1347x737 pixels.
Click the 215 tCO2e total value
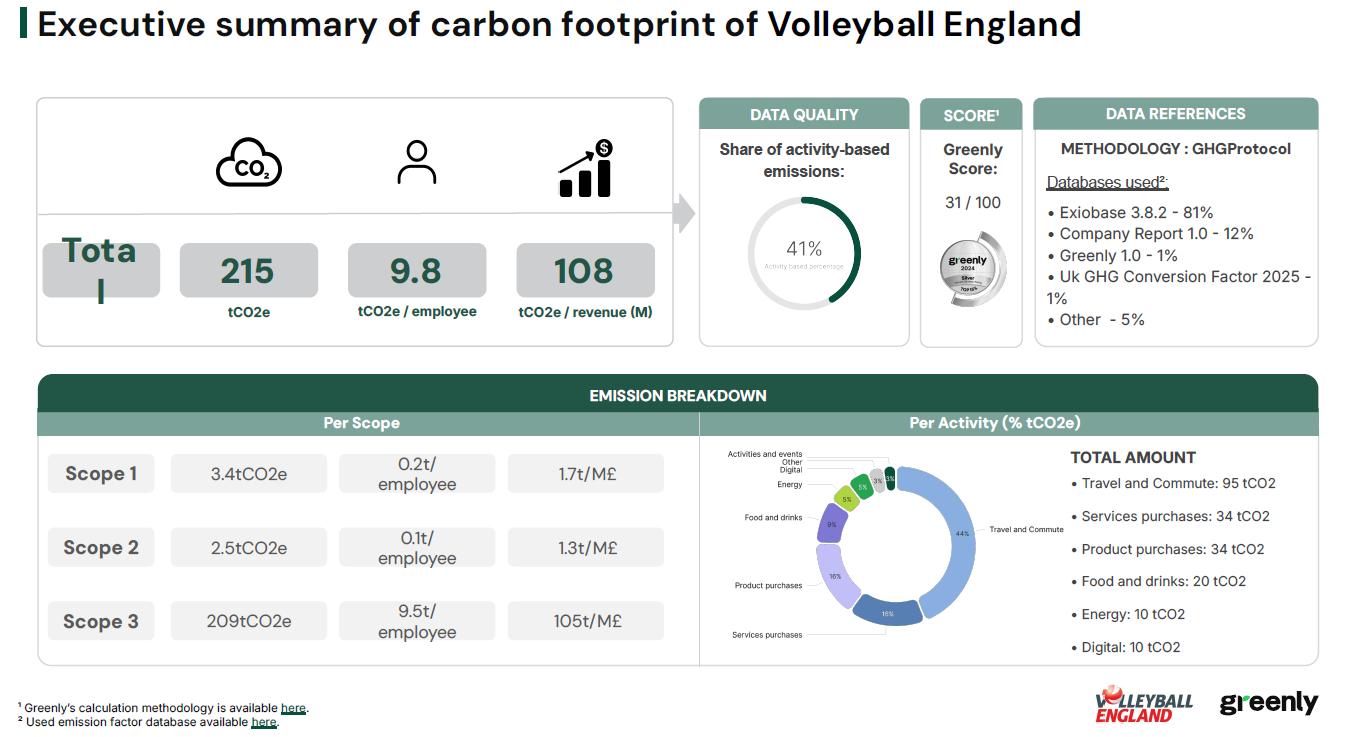point(248,270)
